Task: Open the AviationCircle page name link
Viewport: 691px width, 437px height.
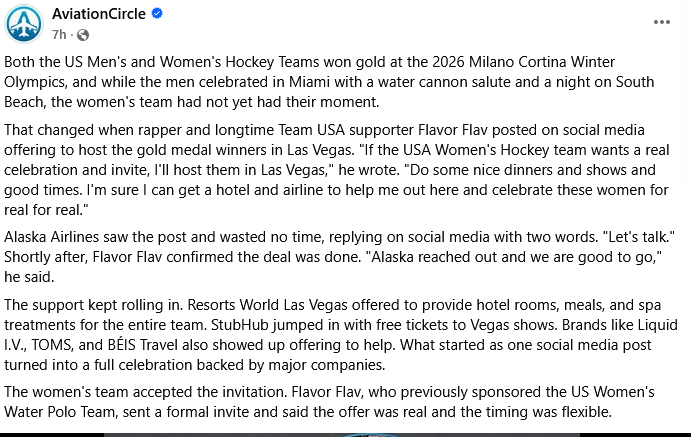Action: [98, 15]
